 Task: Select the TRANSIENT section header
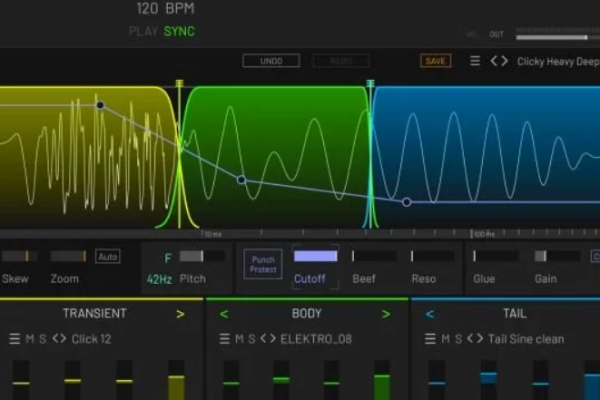[x=94, y=313]
